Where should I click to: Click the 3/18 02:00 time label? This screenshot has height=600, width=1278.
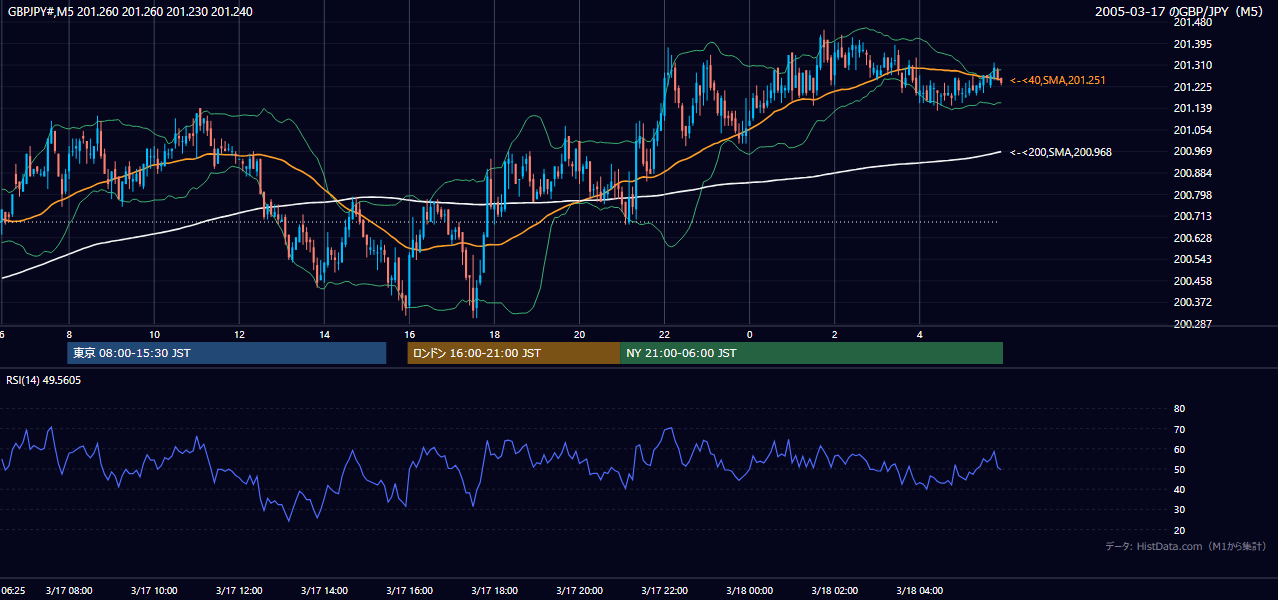[x=834, y=591]
